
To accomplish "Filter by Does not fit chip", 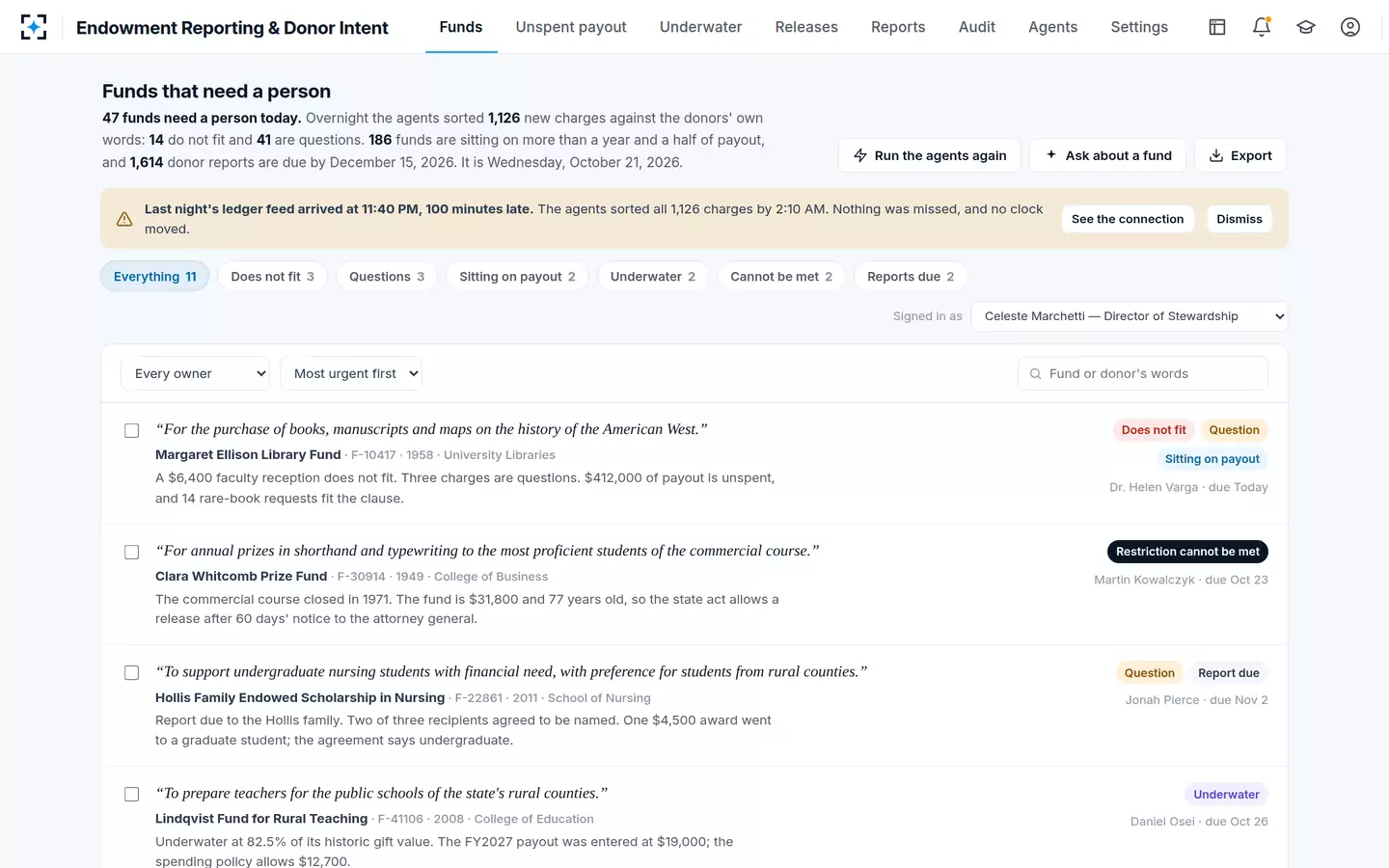I will pos(273,277).
